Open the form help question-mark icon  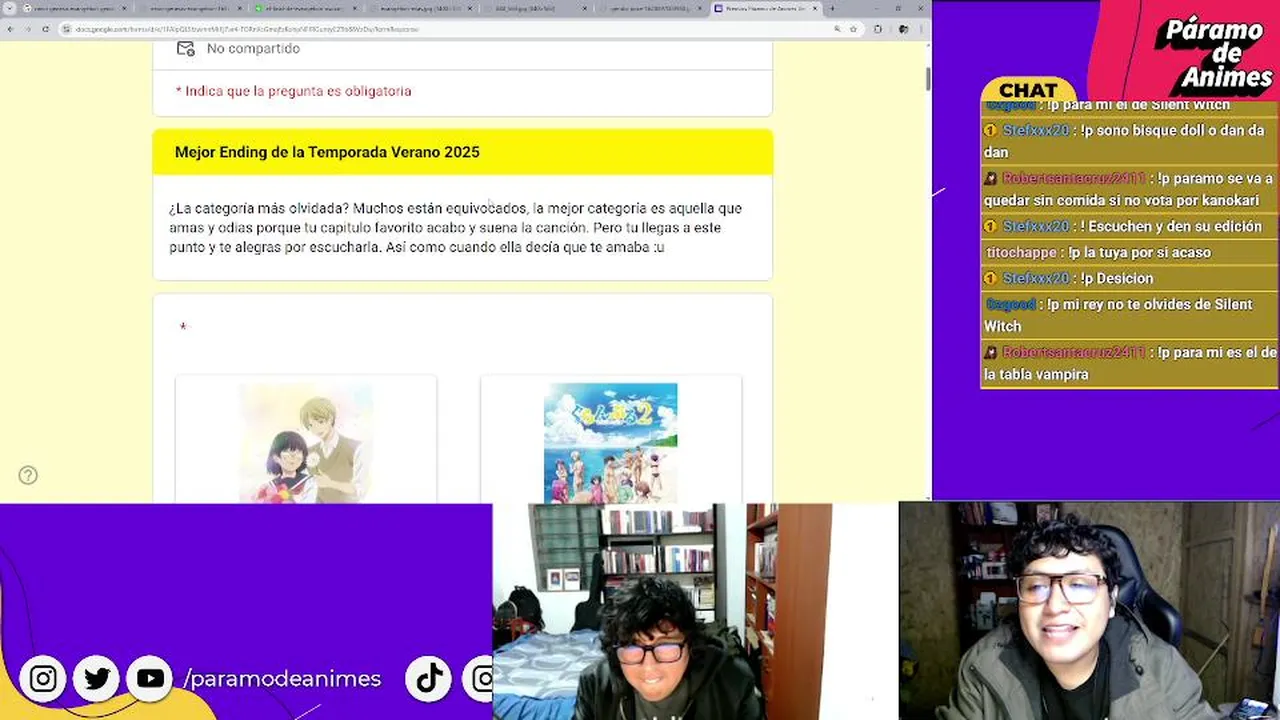(28, 476)
